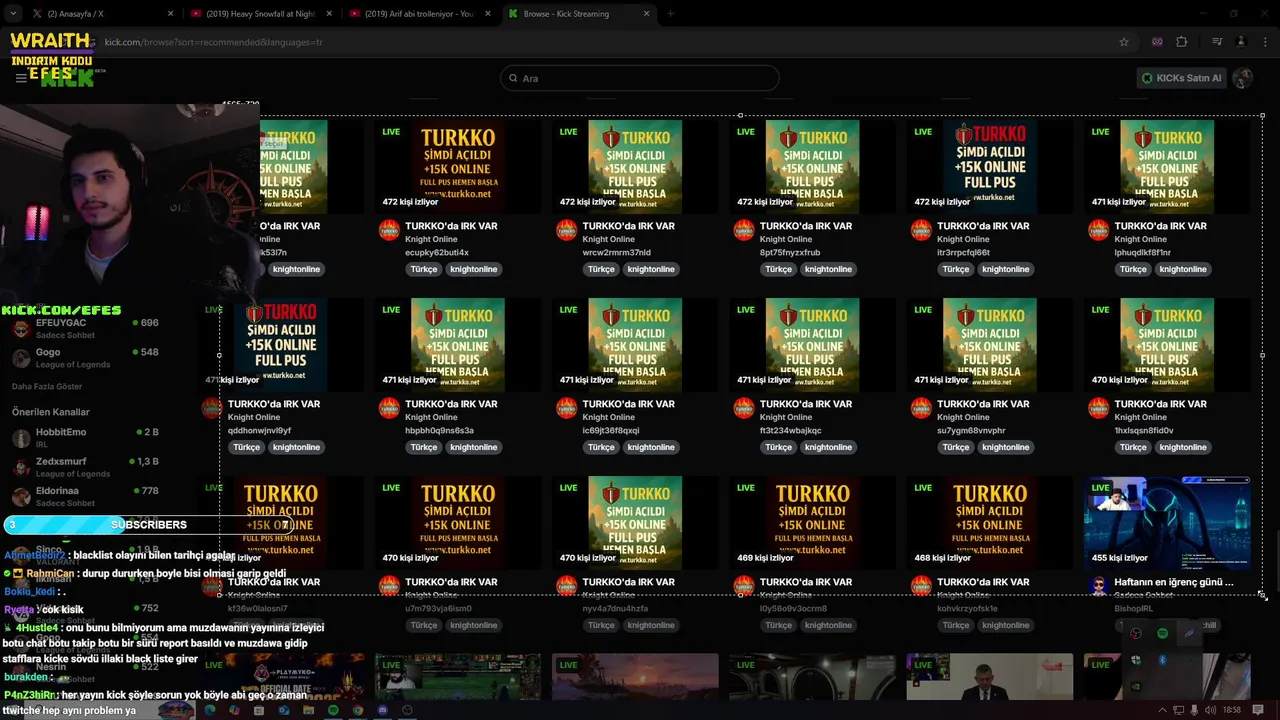The height and width of the screenshot is (720, 1280).
Task: Click the kick.com browser address bar
Action: coord(600,42)
